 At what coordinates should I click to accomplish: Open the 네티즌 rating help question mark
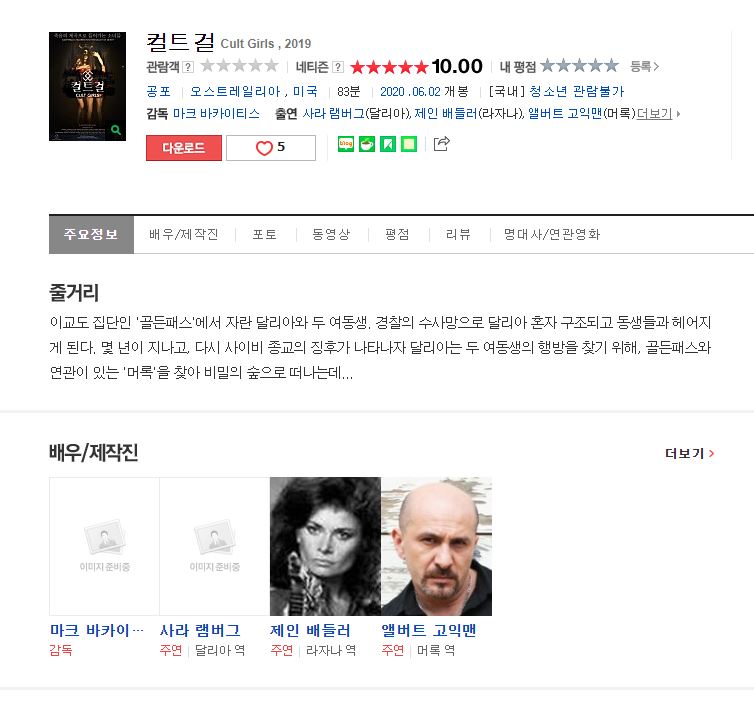(339, 67)
